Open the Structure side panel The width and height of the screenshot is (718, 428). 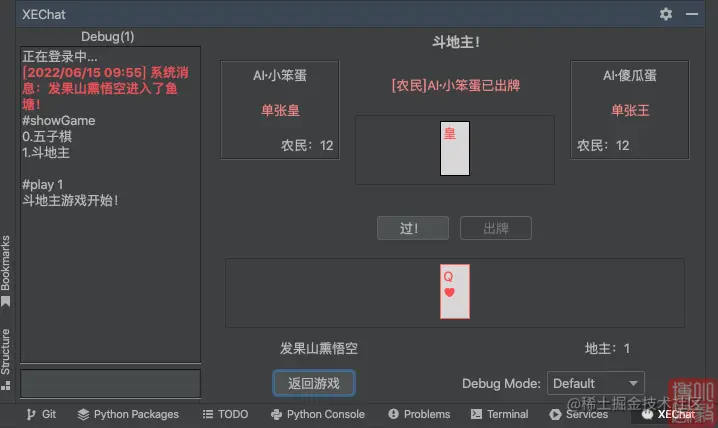(x=5, y=359)
